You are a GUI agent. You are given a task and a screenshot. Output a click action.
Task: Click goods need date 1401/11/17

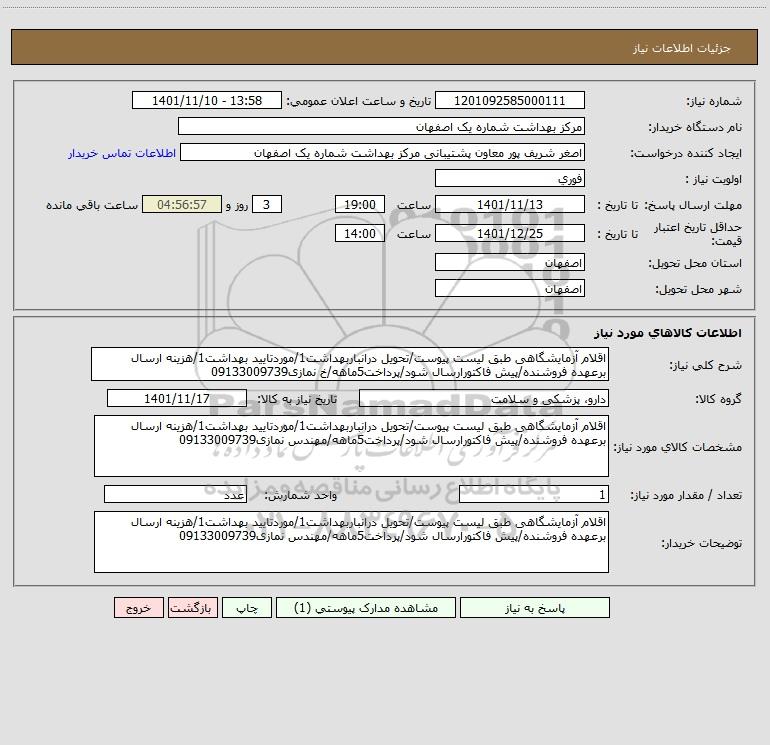pyautogui.click(x=177, y=398)
